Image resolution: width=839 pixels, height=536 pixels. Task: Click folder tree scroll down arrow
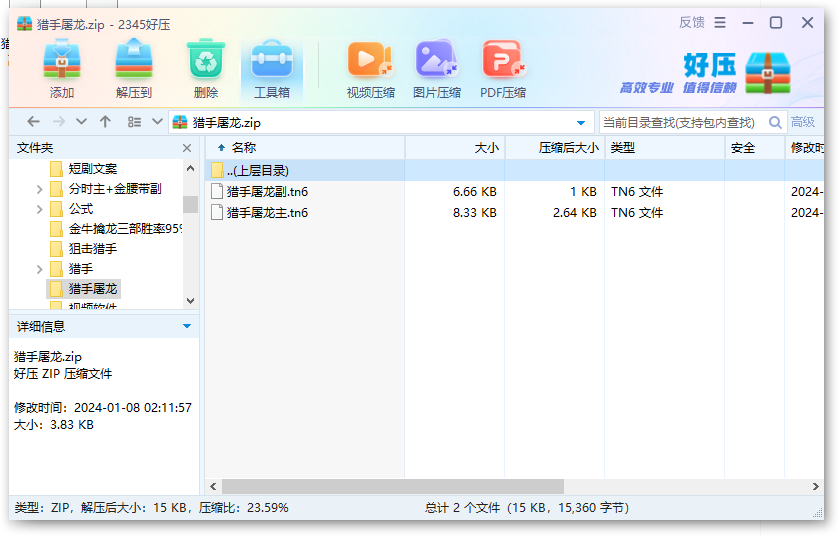tap(190, 301)
